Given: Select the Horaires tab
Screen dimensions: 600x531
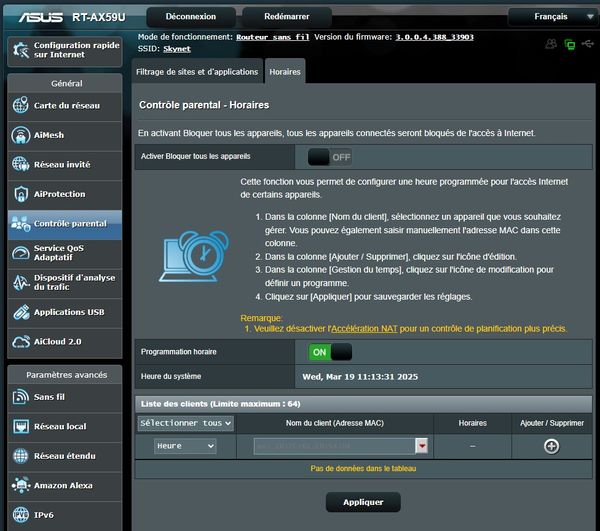Looking at the screenshot, I should pyautogui.click(x=285, y=71).
